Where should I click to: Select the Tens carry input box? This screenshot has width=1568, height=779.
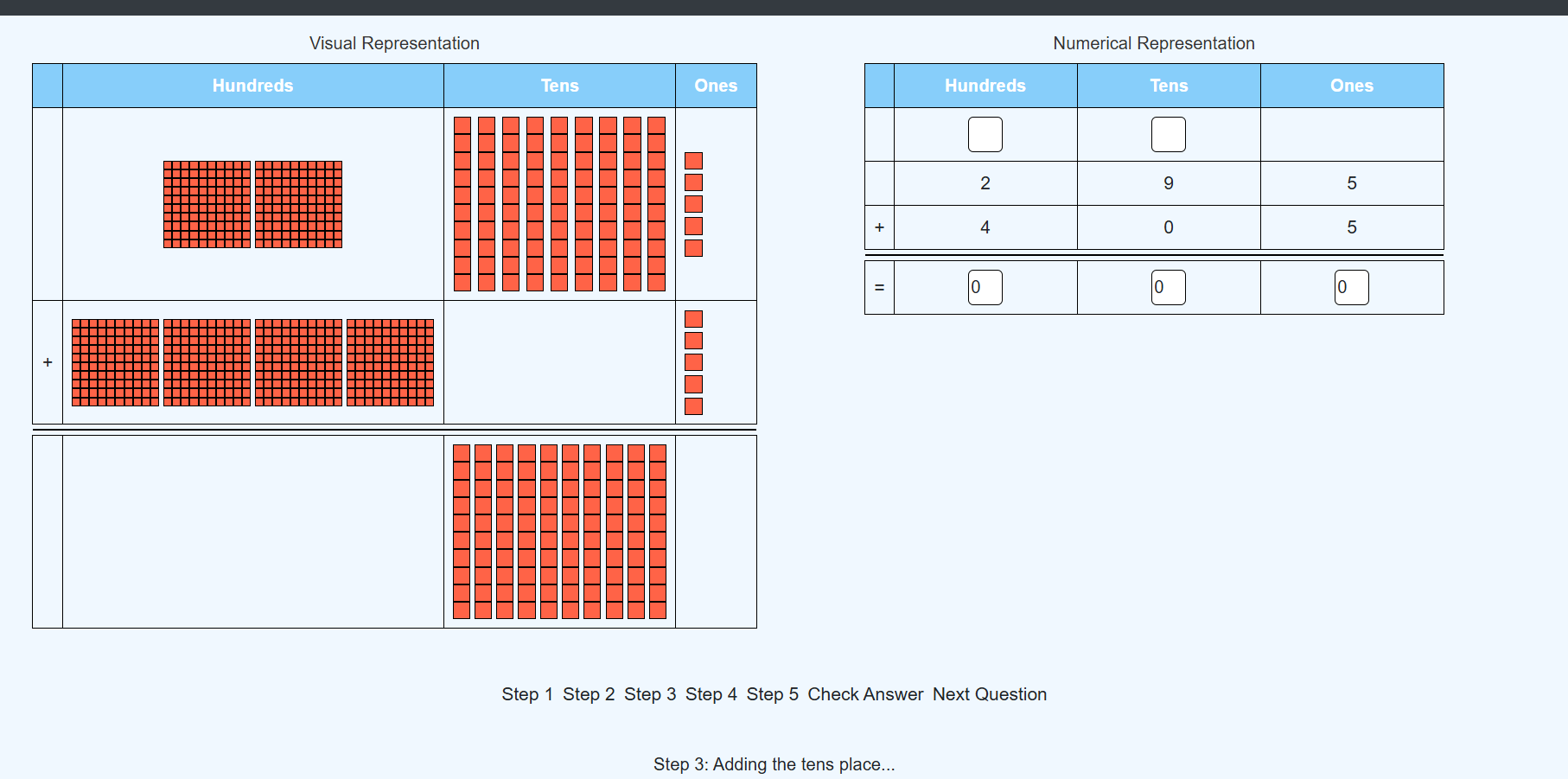click(x=1168, y=134)
